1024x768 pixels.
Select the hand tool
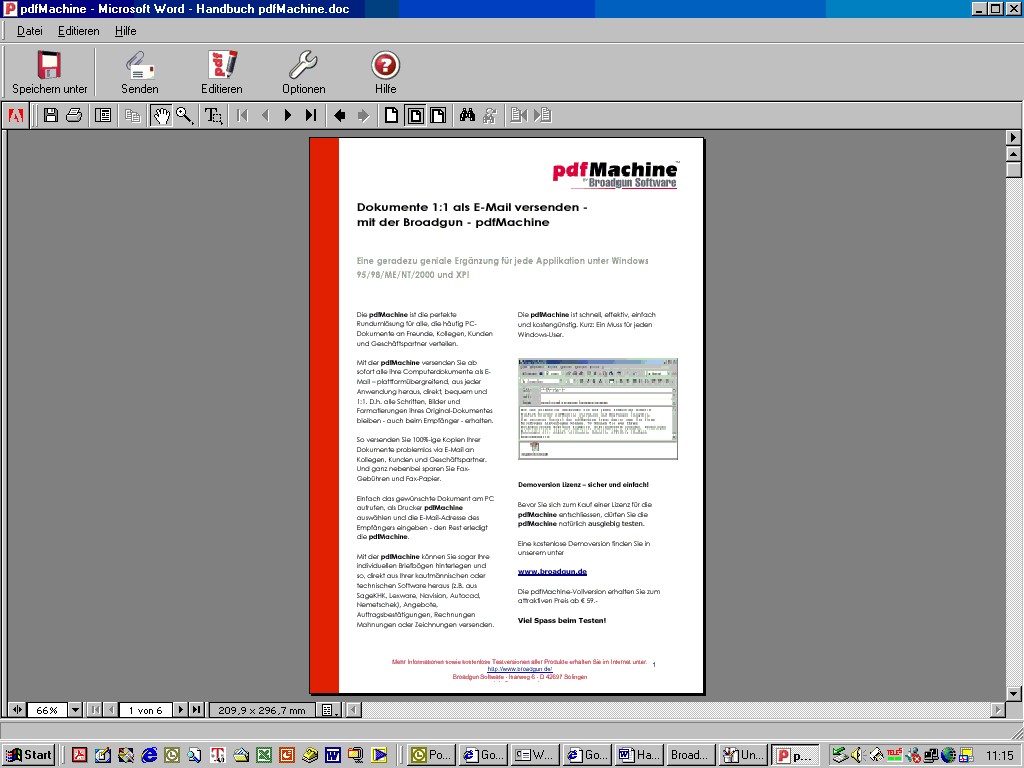click(x=161, y=116)
